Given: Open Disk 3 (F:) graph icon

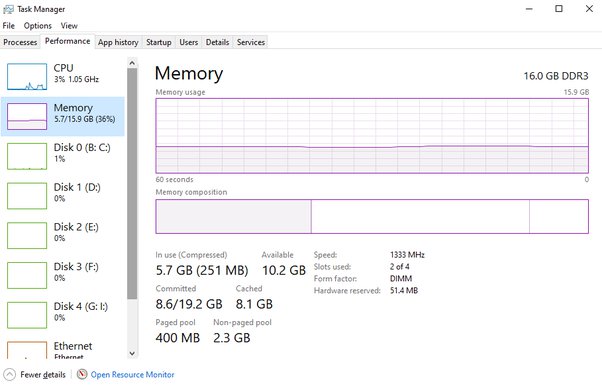Looking at the screenshot, I should tap(27, 275).
